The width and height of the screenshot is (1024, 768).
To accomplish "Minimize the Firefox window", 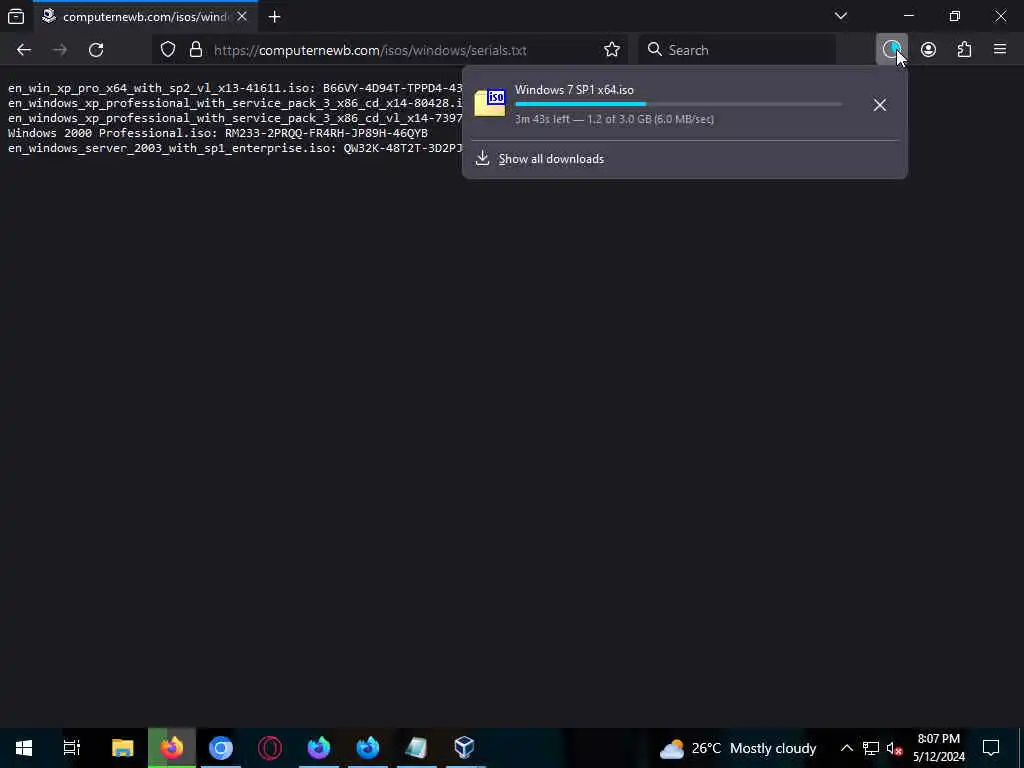I will click(909, 16).
